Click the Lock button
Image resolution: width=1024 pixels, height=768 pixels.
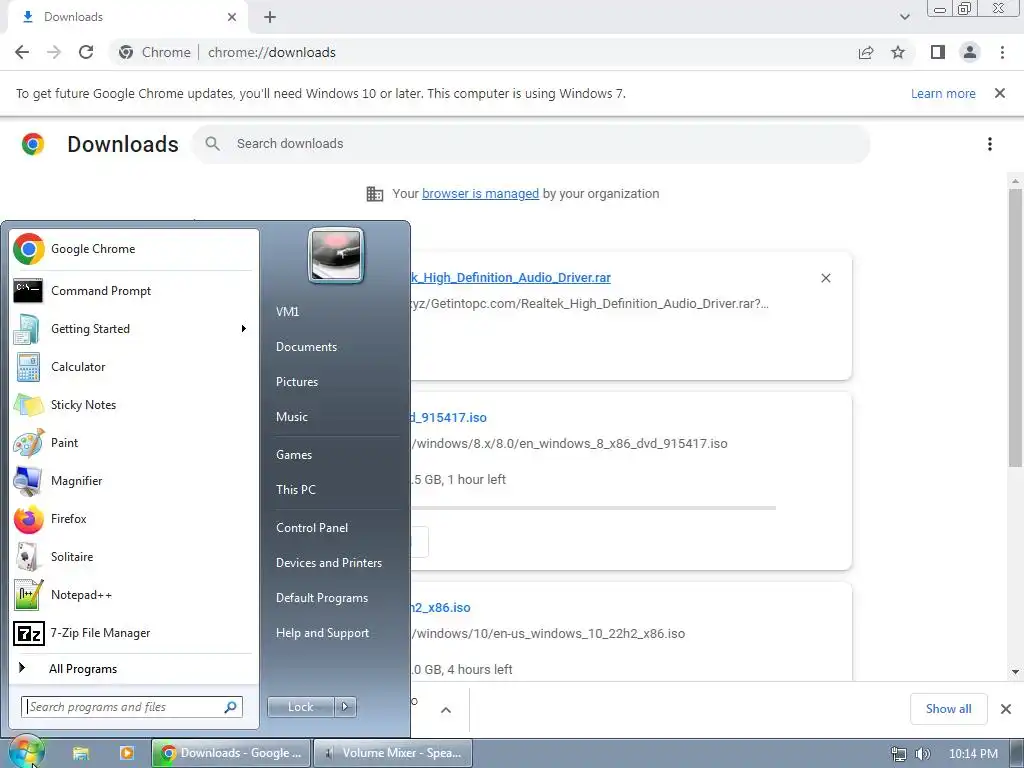click(x=301, y=707)
